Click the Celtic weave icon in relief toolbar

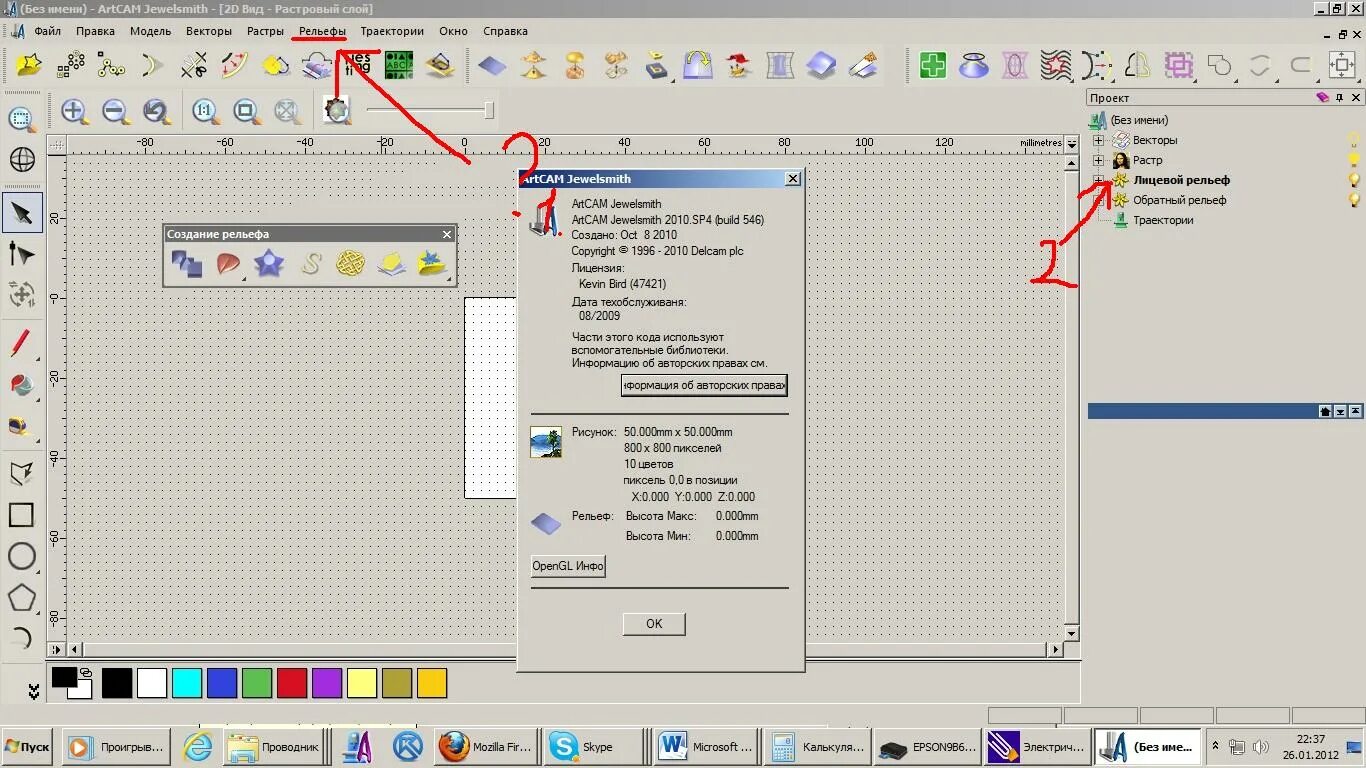(350, 264)
